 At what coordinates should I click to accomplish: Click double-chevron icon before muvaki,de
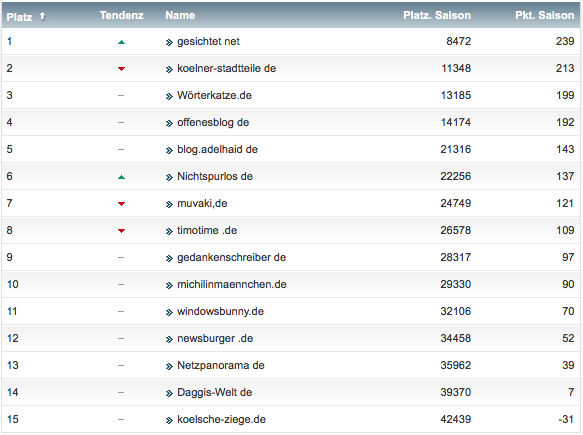click(169, 204)
